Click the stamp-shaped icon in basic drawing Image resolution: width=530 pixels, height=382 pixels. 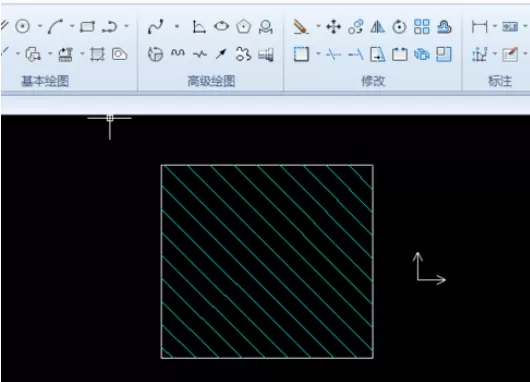[x=66, y=54]
